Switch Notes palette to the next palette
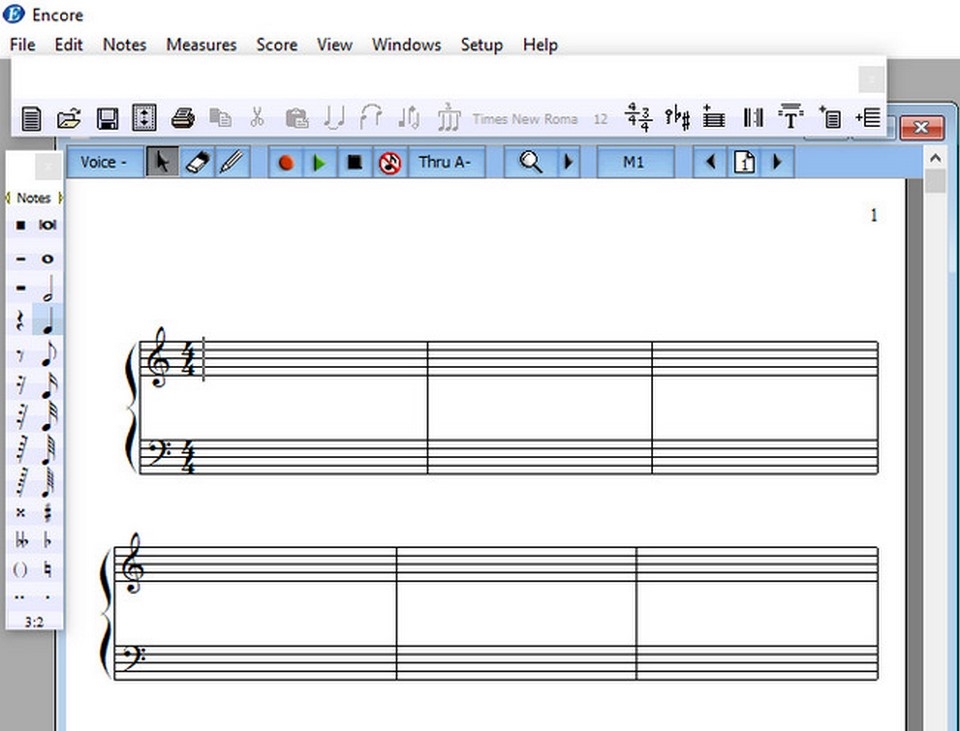The width and height of the screenshot is (960, 731). coord(60,198)
